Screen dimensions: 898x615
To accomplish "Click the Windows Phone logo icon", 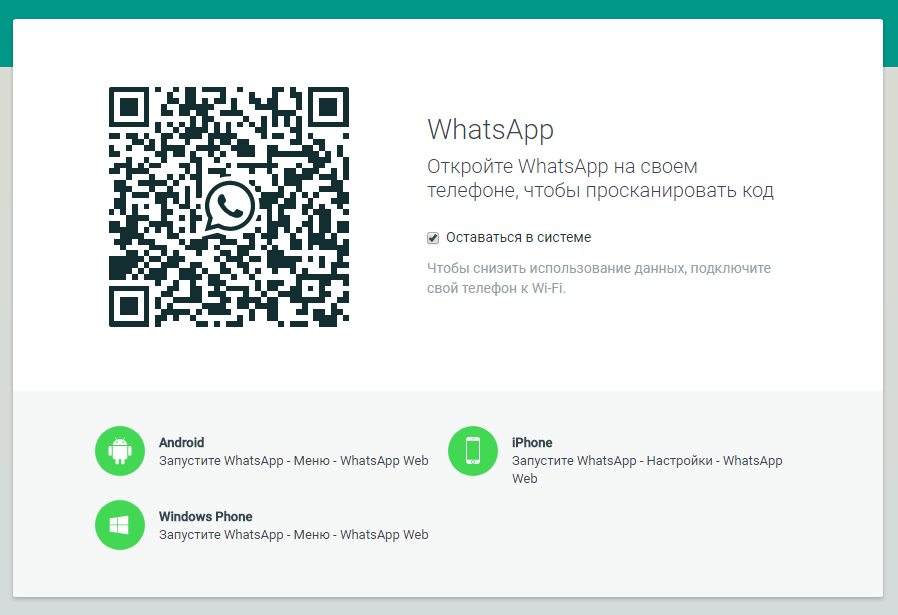I will click(x=120, y=525).
